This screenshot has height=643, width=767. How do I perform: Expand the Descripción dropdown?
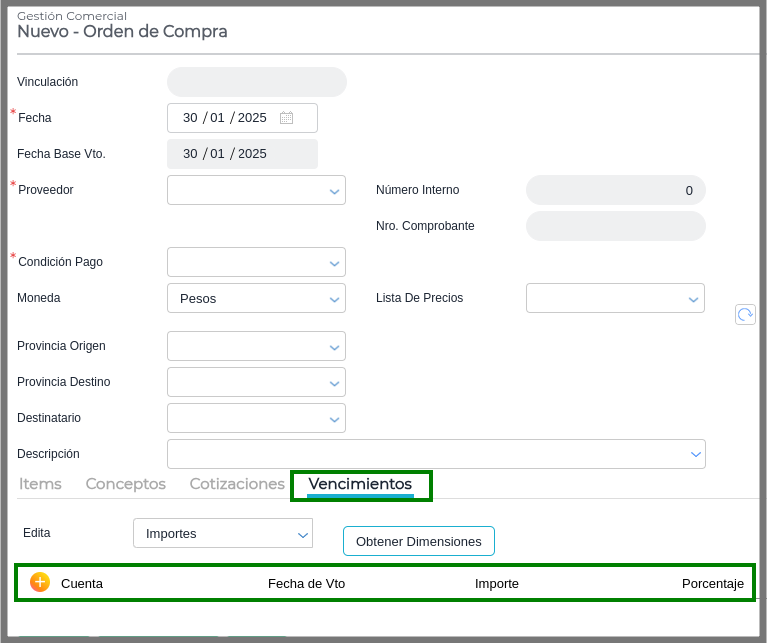[436, 454]
